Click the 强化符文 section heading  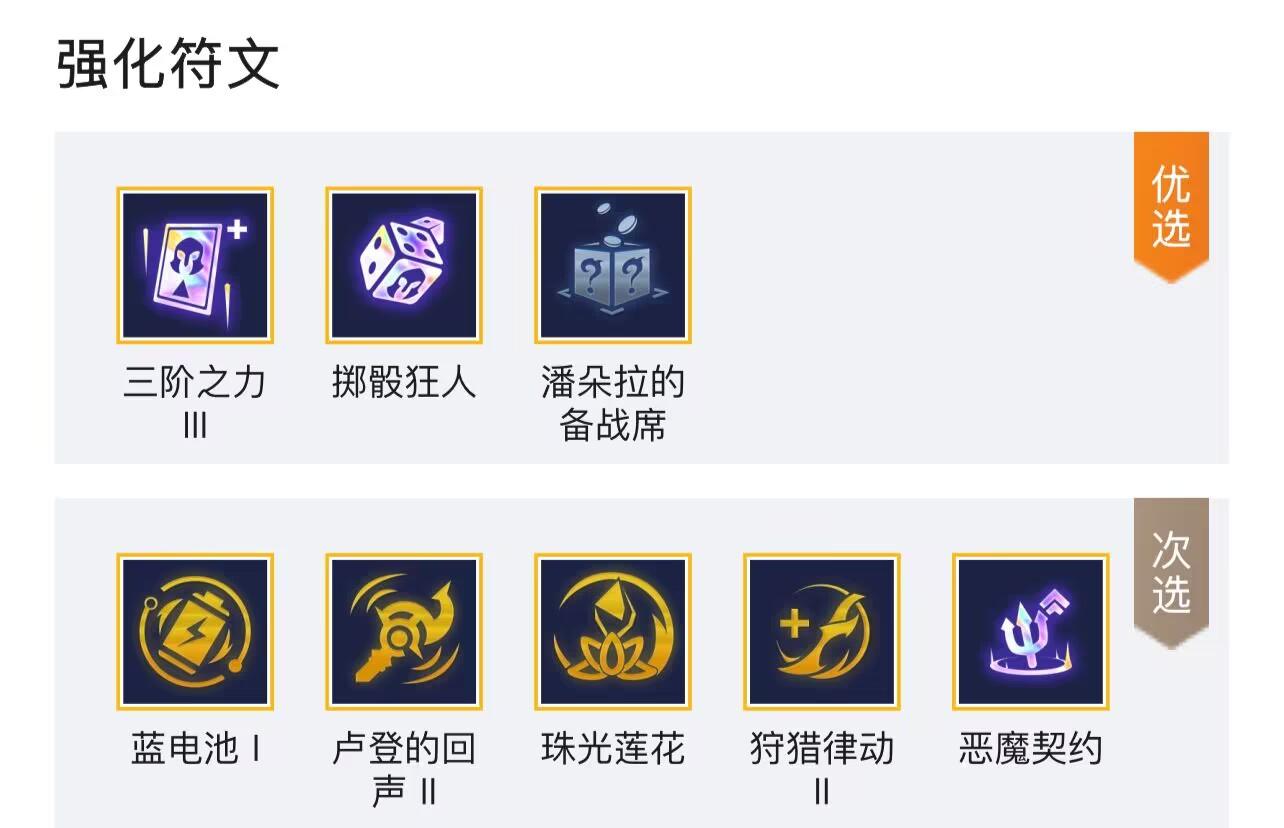[x=168, y=65]
